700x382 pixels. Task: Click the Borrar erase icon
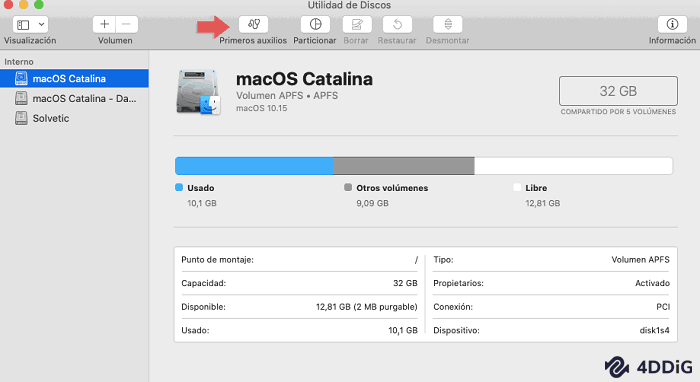[x=357, y=24]
